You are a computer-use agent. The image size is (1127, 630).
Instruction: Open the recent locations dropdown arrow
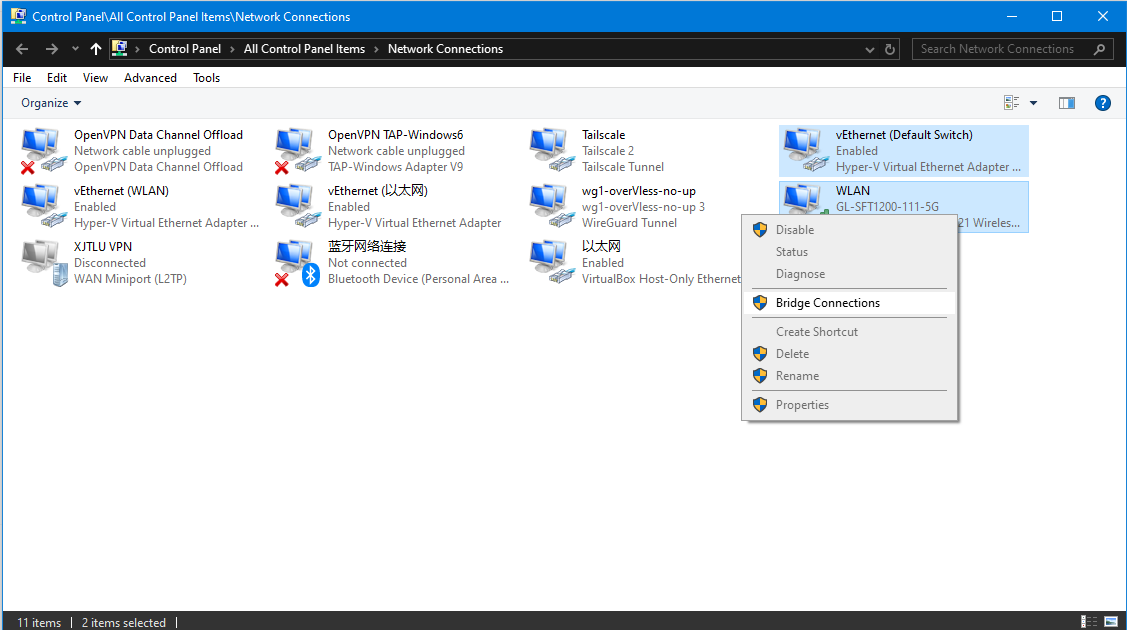tap(75, 49)
